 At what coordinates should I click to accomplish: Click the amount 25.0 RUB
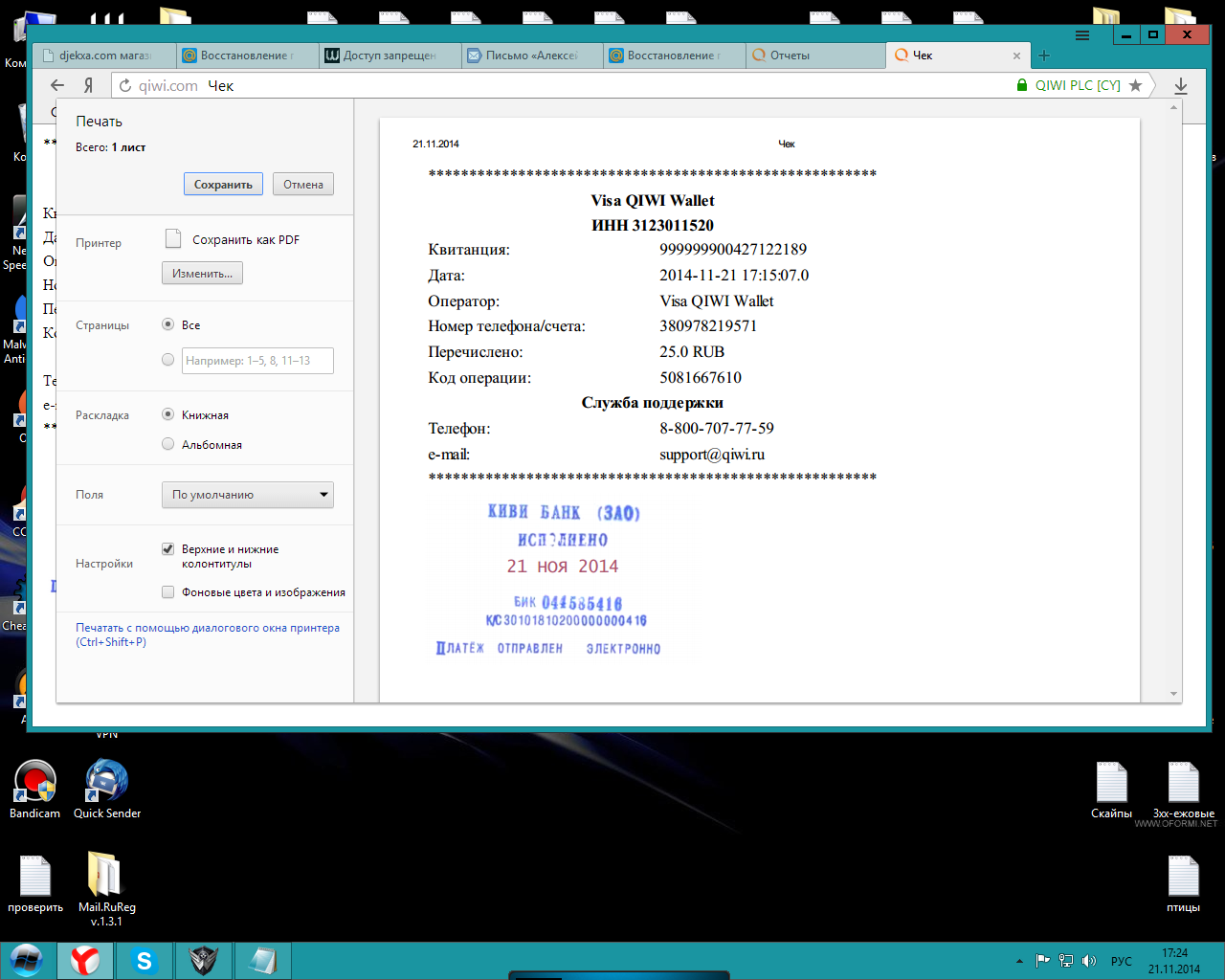(692, 352)
